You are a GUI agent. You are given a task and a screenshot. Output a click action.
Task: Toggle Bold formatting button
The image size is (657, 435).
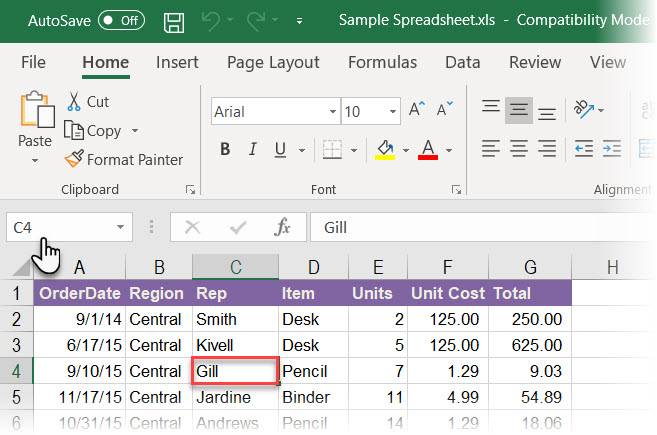pyautogui.click(x=225, y=150)
